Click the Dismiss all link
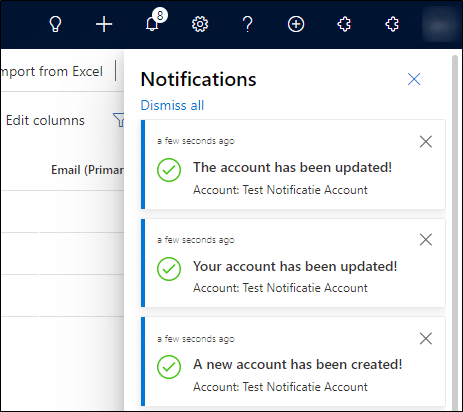The height and width of the screenshot is (412, 463). click(172, 105)
